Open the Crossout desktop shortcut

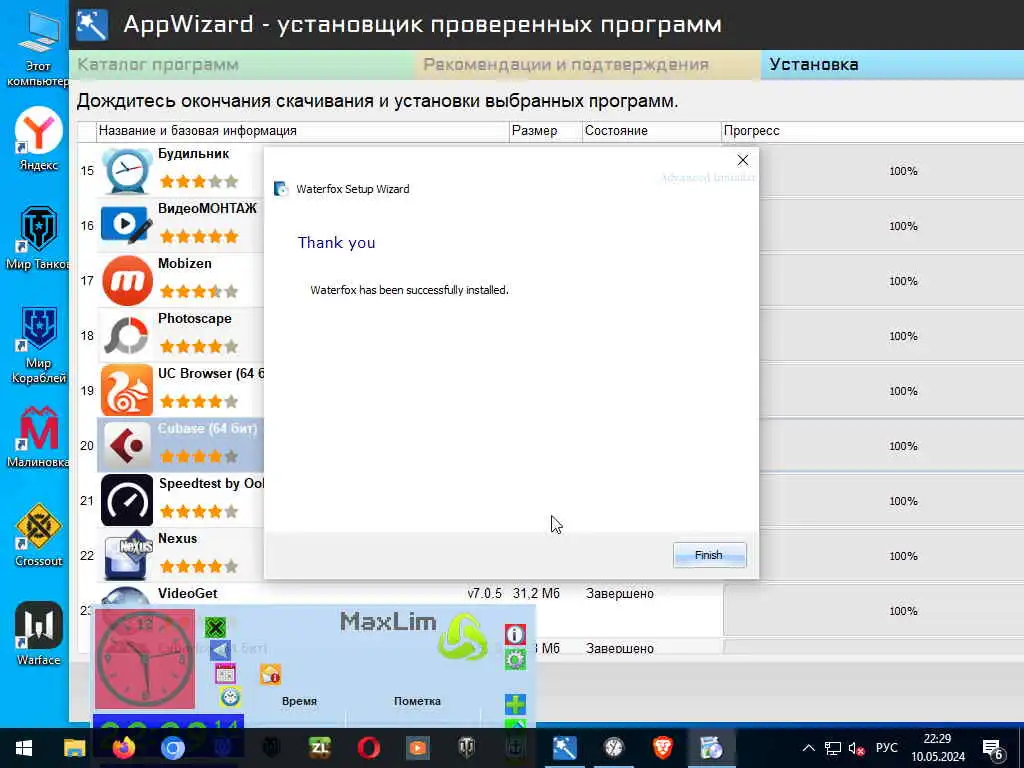click(38, 535)
